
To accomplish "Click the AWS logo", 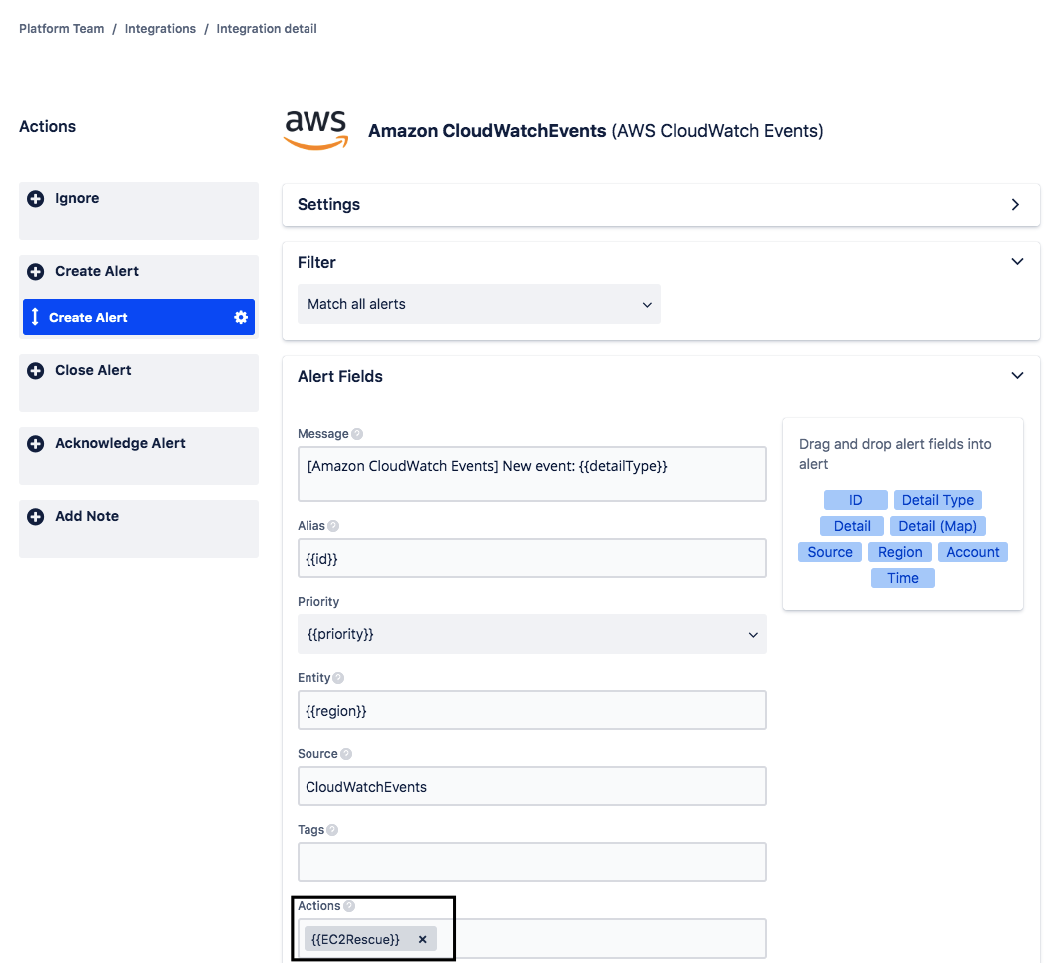I will (x=316, y=130).
